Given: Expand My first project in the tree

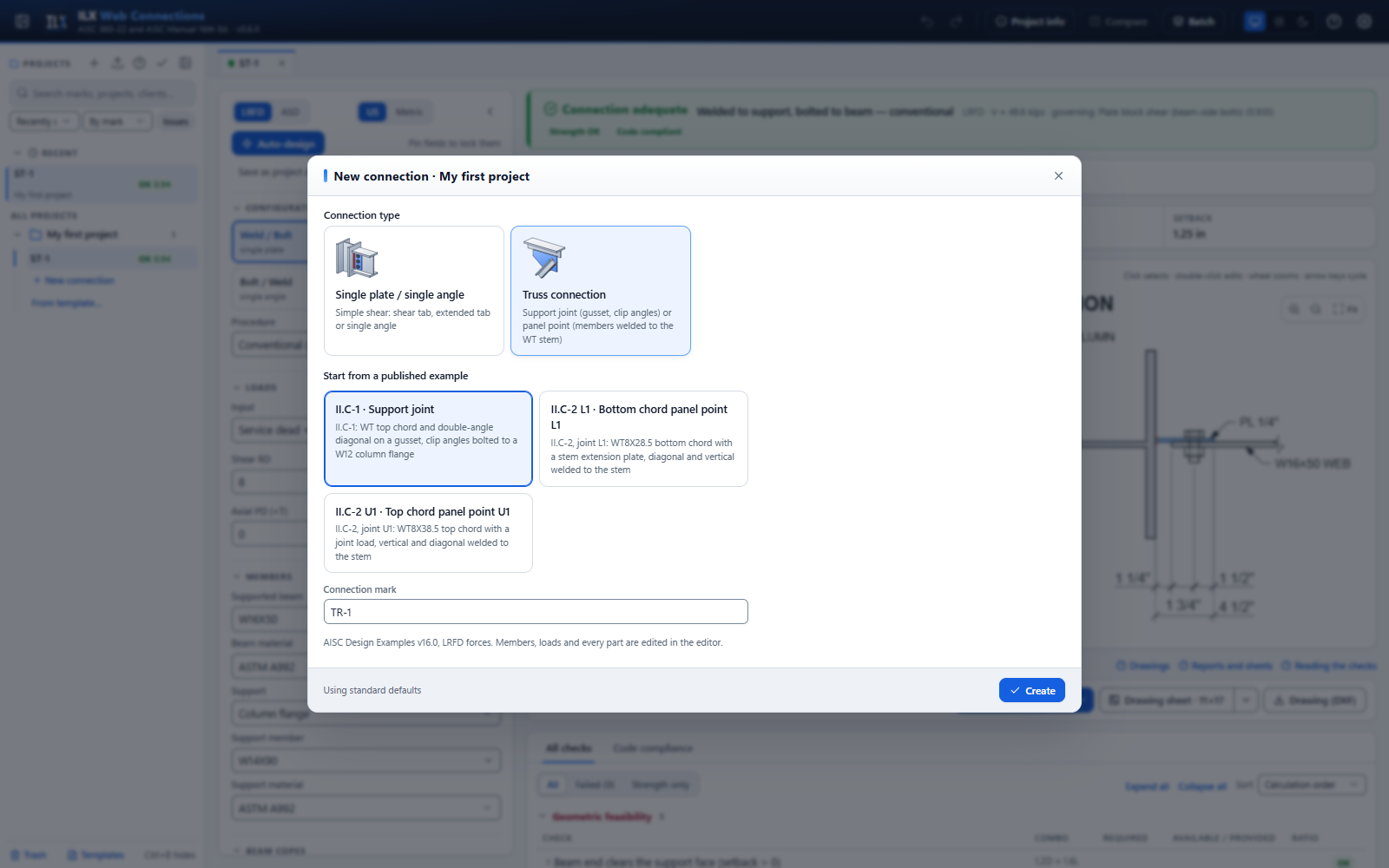Looking at the screenshot, I should [17, 234].
